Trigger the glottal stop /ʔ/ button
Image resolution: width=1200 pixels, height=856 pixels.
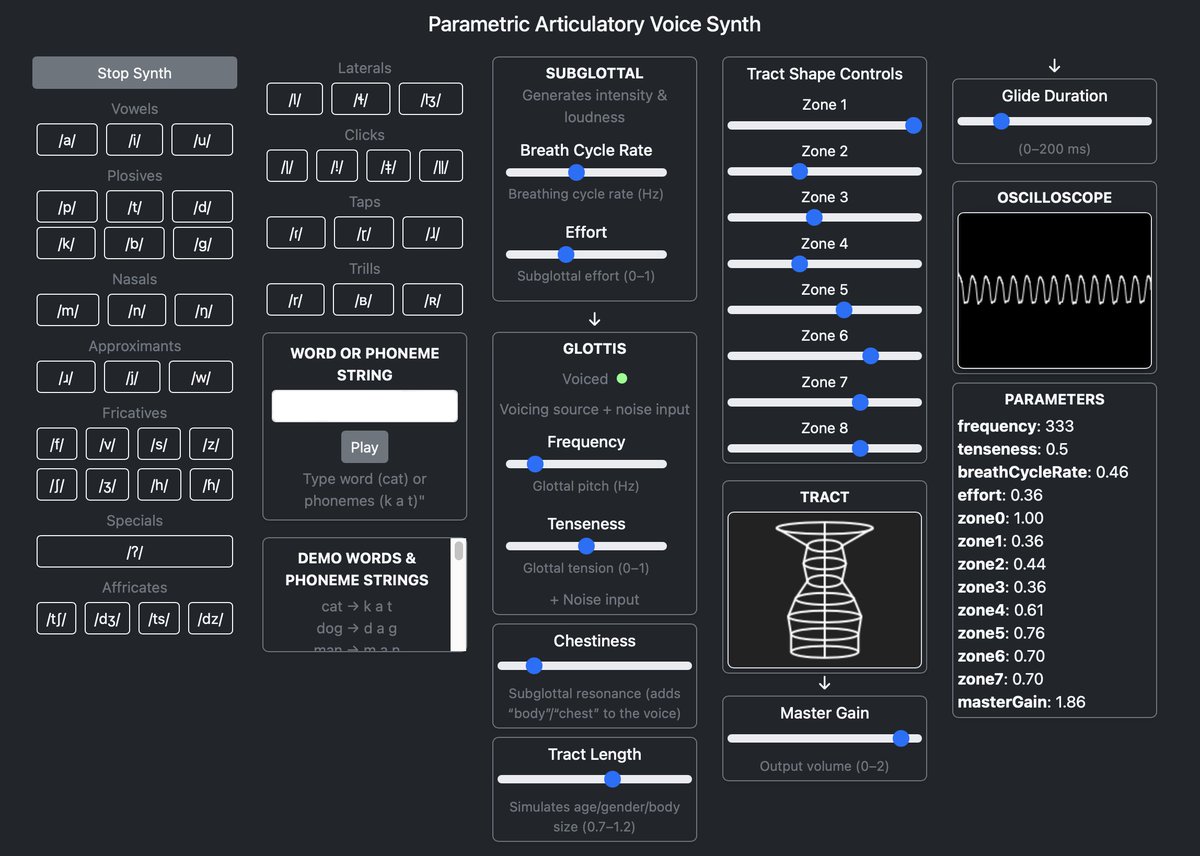pos(134,552)
